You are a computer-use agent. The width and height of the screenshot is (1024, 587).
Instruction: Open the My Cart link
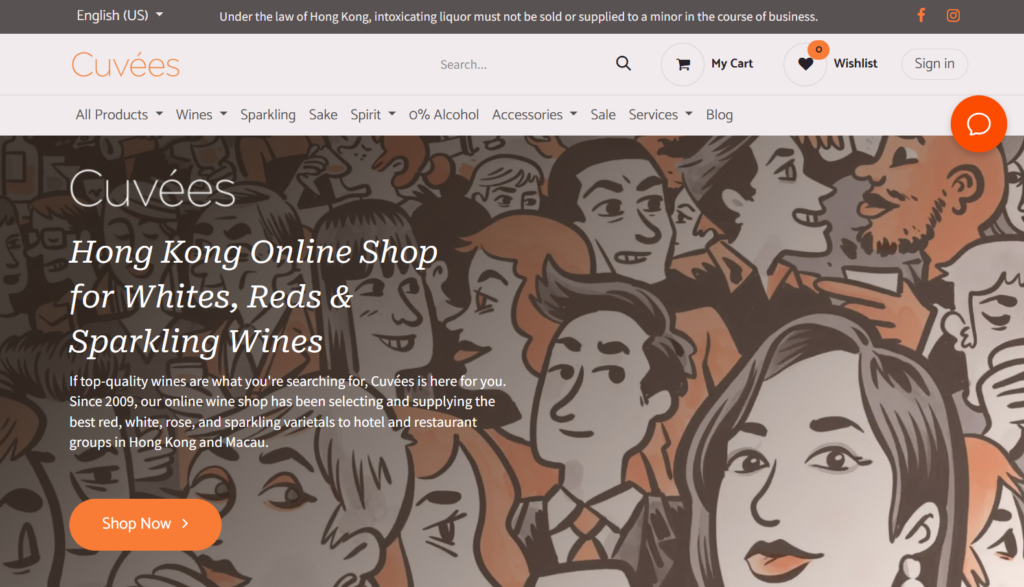[732, 63]
